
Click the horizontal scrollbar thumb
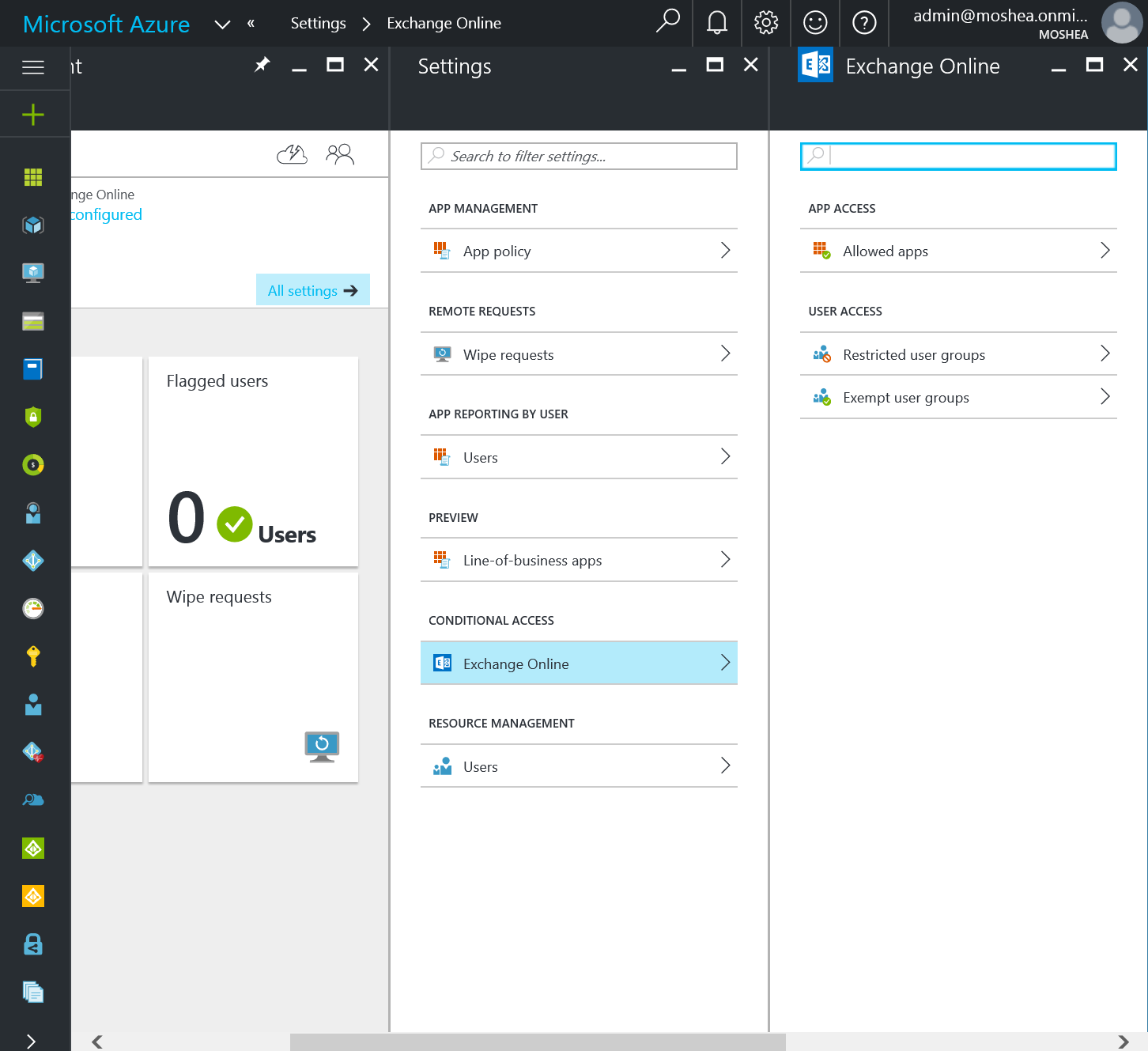pyautogui.click(x=538, y=1042)
